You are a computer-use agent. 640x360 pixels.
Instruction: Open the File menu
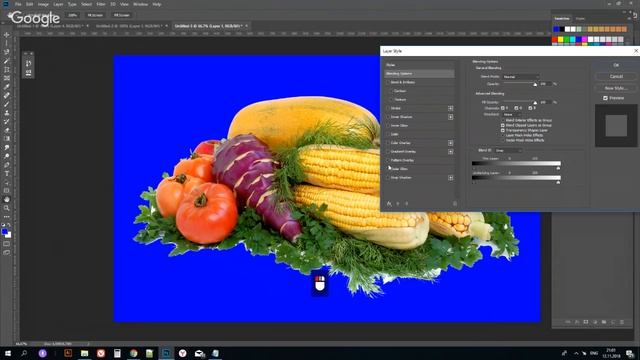(x=18, y=4)
